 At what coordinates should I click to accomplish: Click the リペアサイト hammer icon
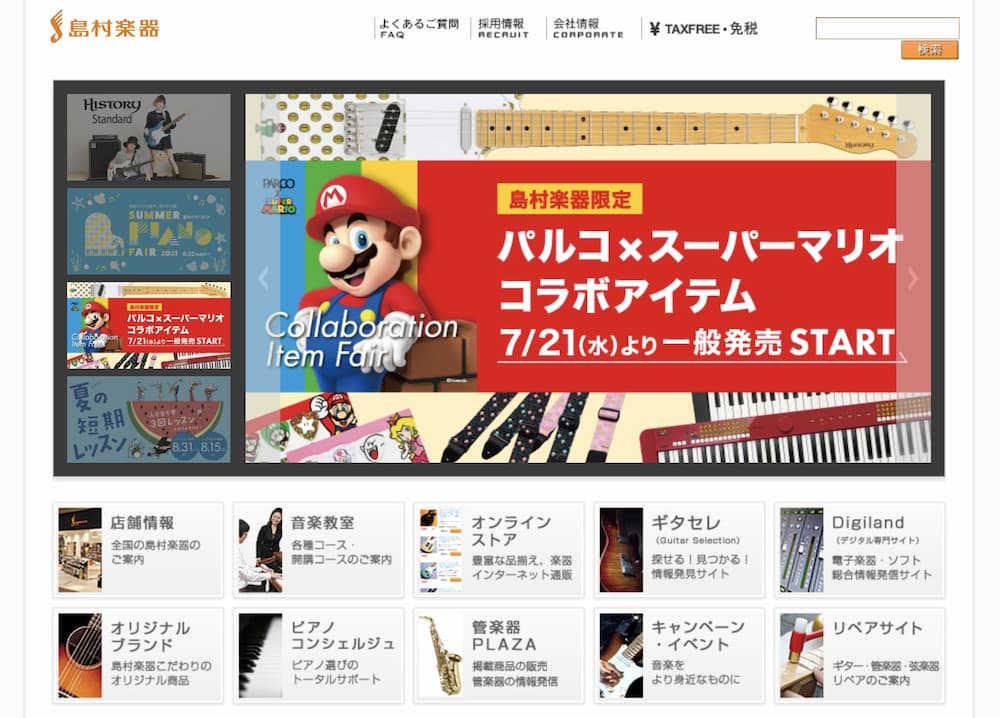pyautogui.click(x=802, y=656)
